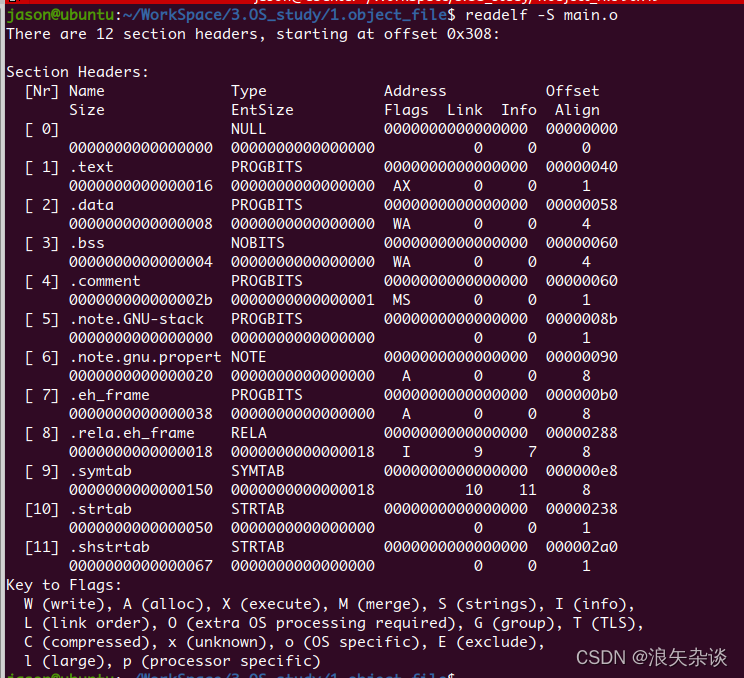Click the 'RELA' type entry

(249, 433)
